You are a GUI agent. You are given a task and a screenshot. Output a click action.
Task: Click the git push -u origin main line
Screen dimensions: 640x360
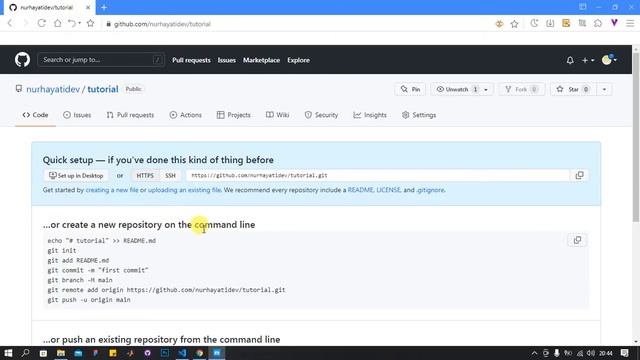tap(89, 300)
